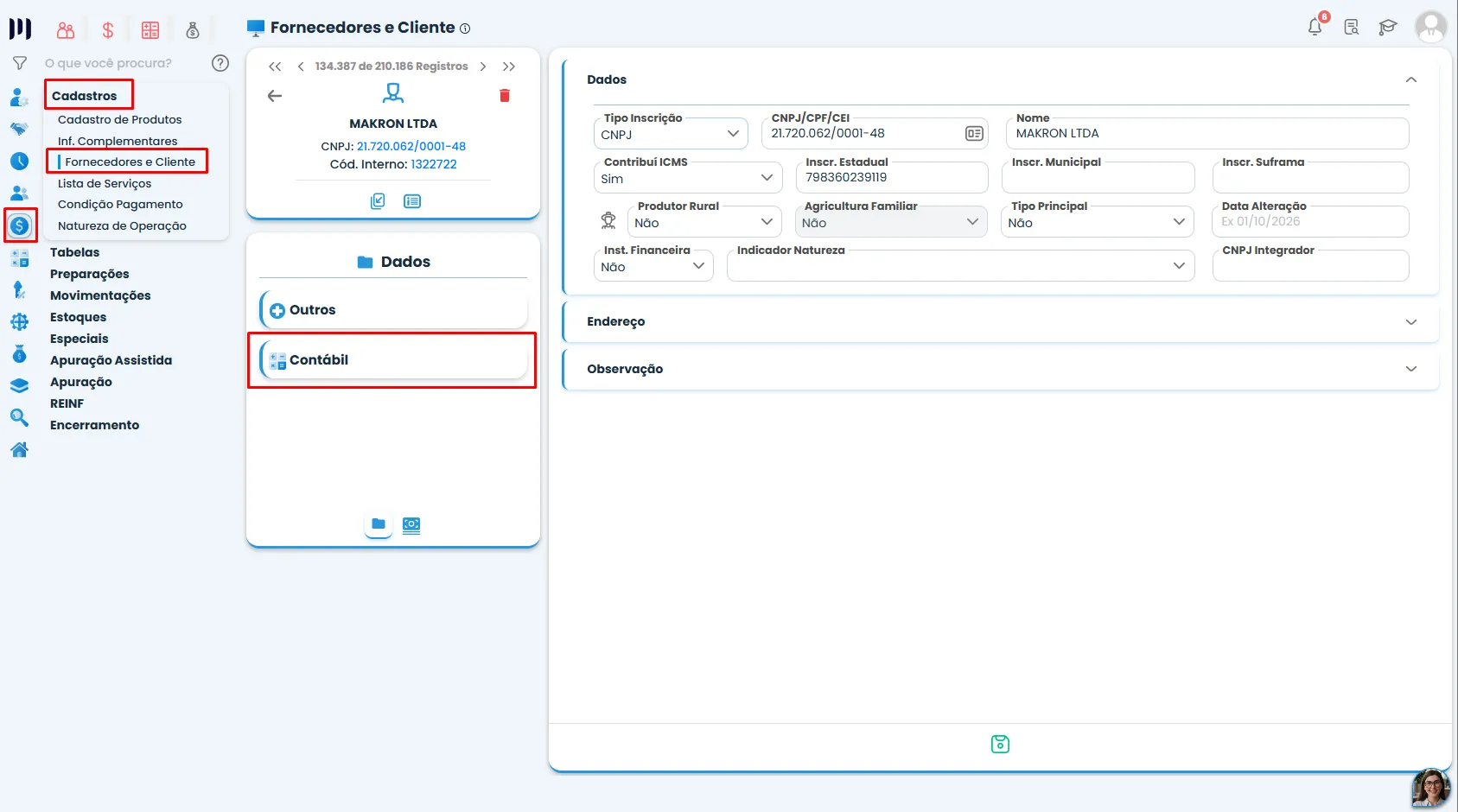
Task: Open the Contábil tab
Action: (x=393, y=360)
